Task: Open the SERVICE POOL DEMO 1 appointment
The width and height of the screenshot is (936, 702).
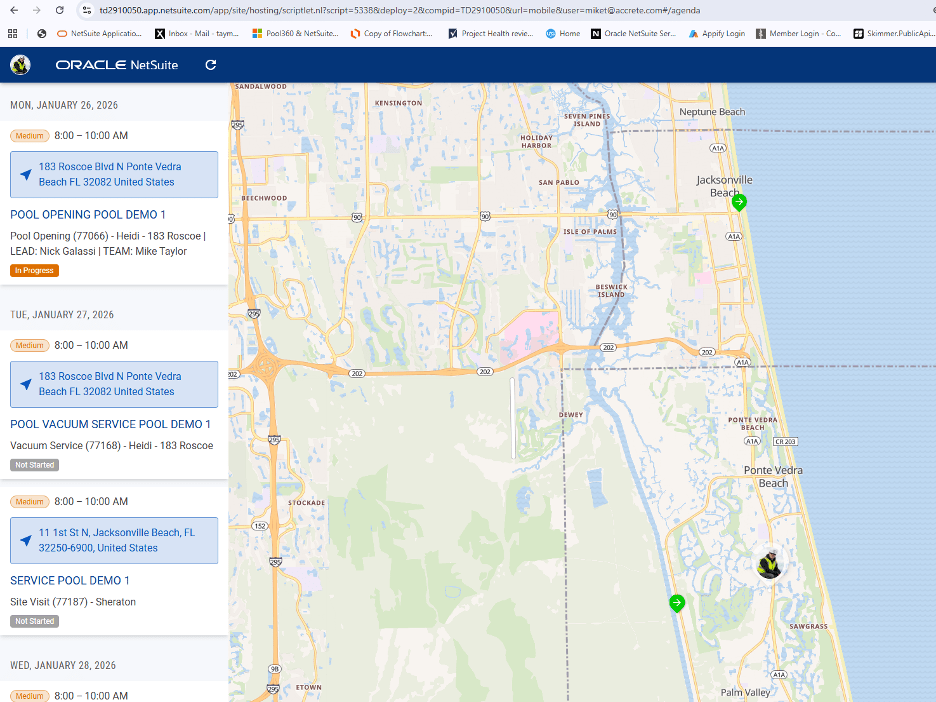Action: point(69,580)
